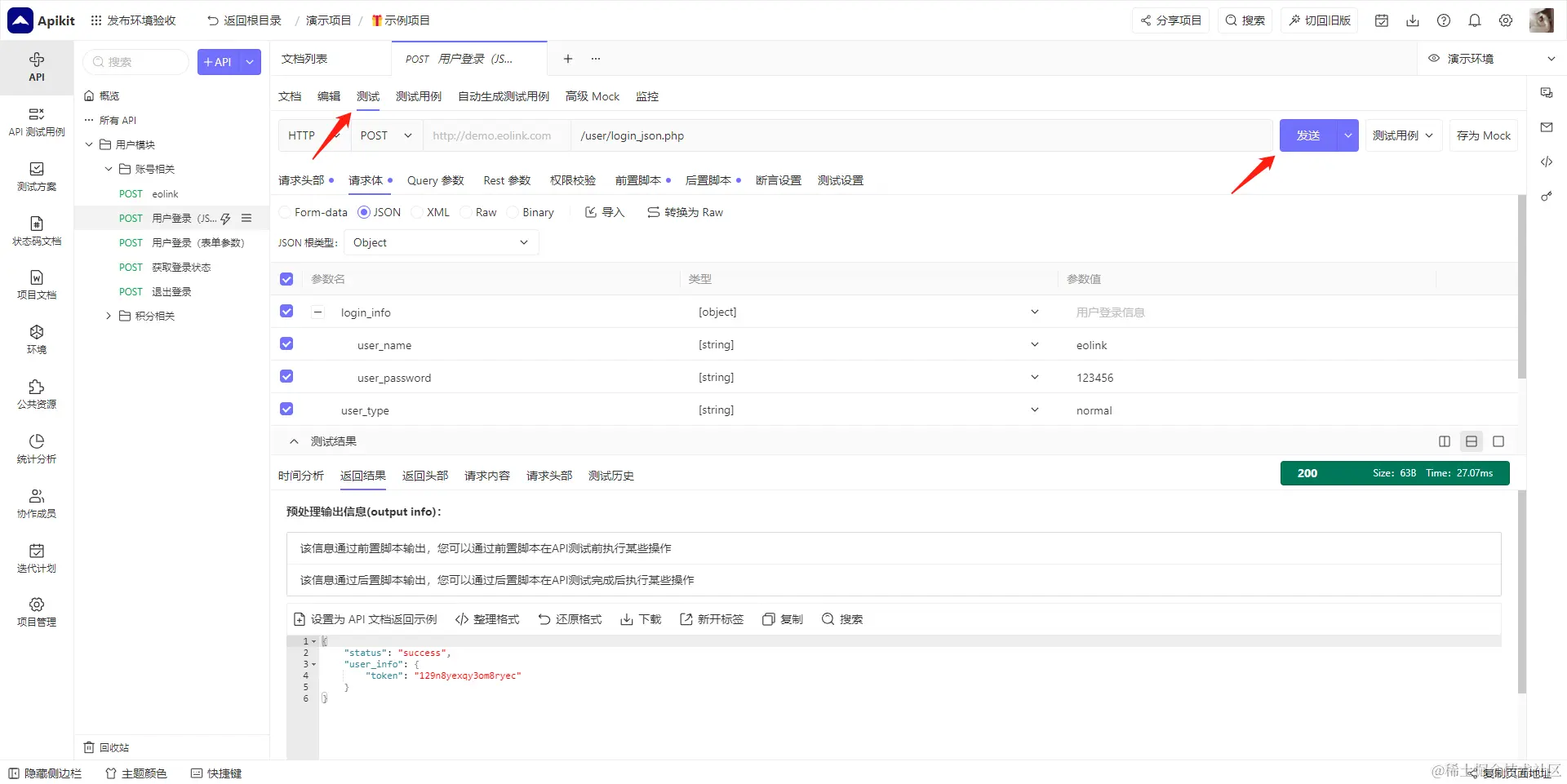Click the request panel vertical scrollbar
This screenshot has height=784, width=1567.
tap(1522, 286)
